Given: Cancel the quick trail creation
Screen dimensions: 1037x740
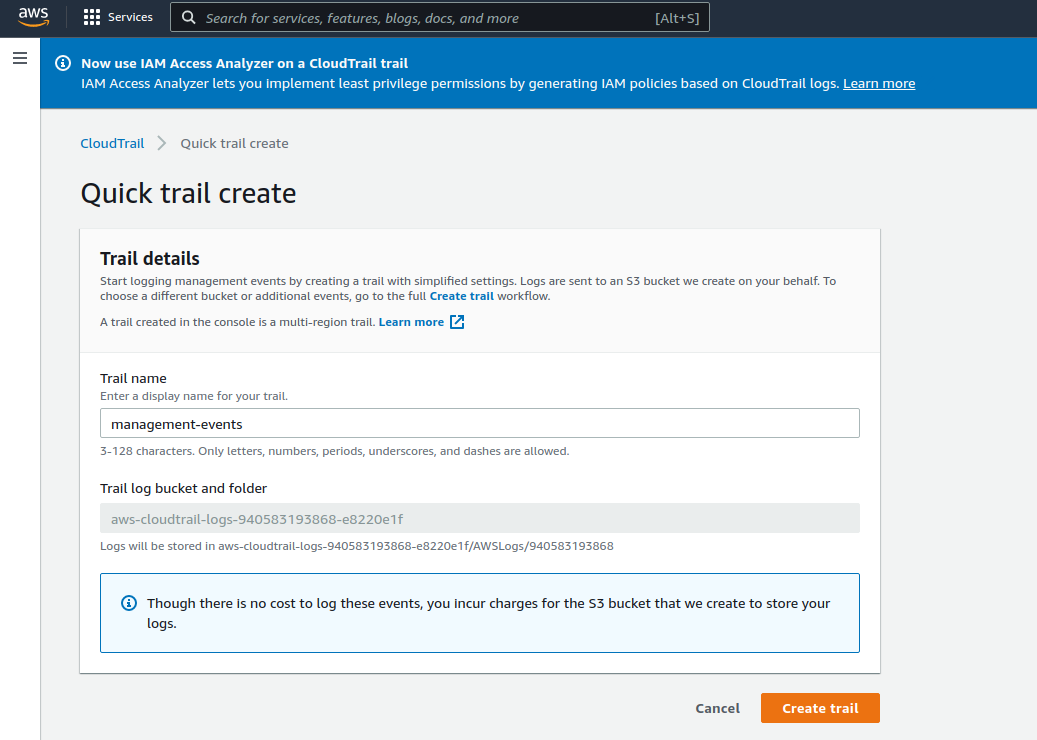Looking at the screenshot, I should (718, 708).
